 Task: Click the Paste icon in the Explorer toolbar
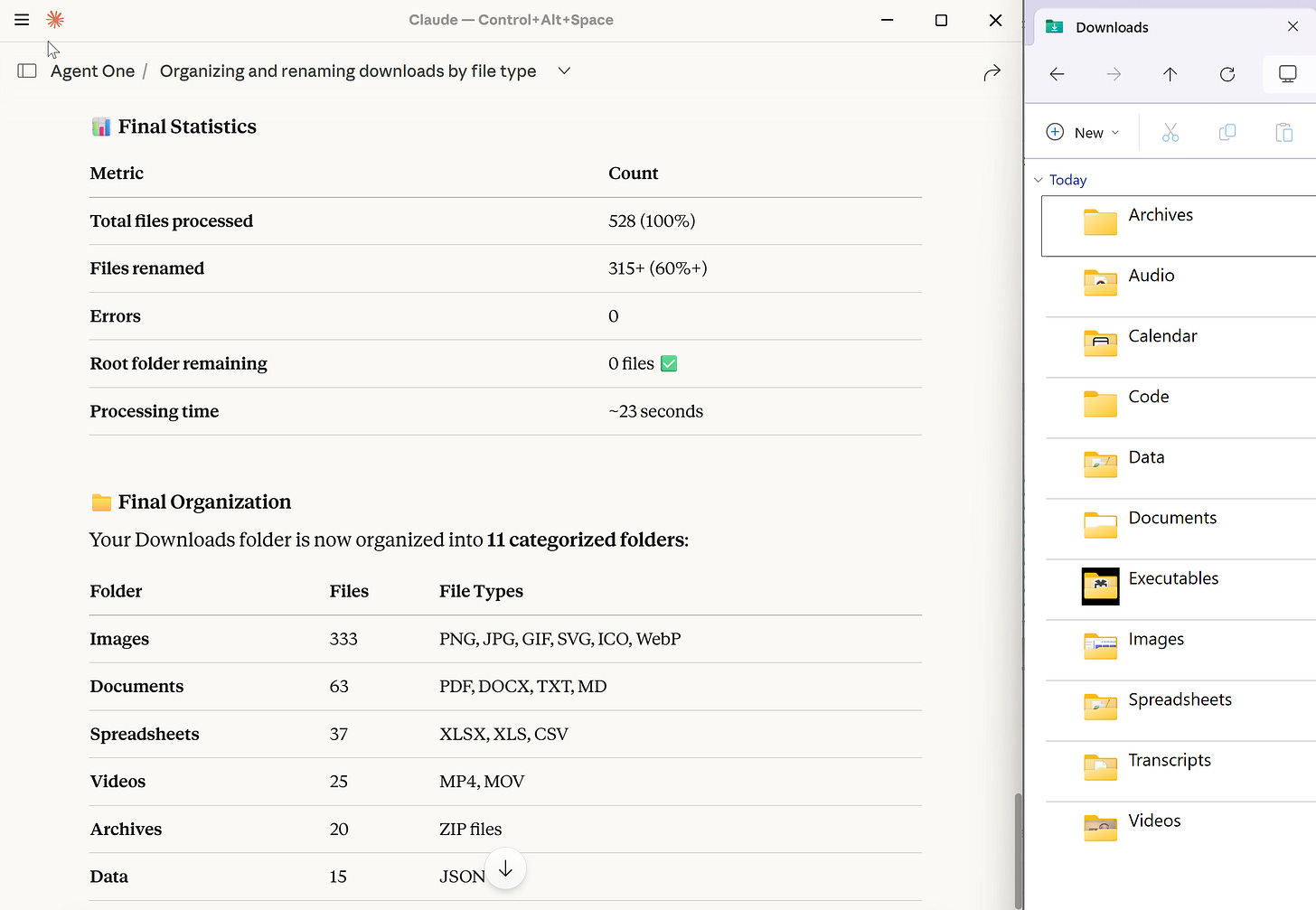click(1284, 132)
